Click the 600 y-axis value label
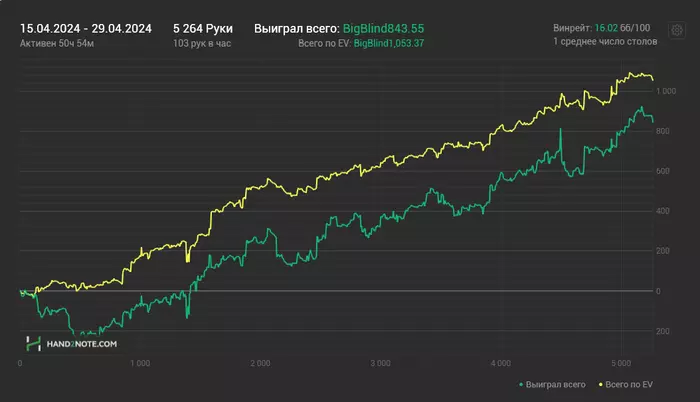 665,171
